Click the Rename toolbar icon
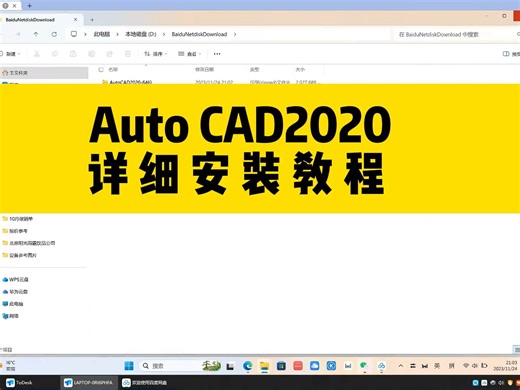520x390 pixels. [91, 54]
